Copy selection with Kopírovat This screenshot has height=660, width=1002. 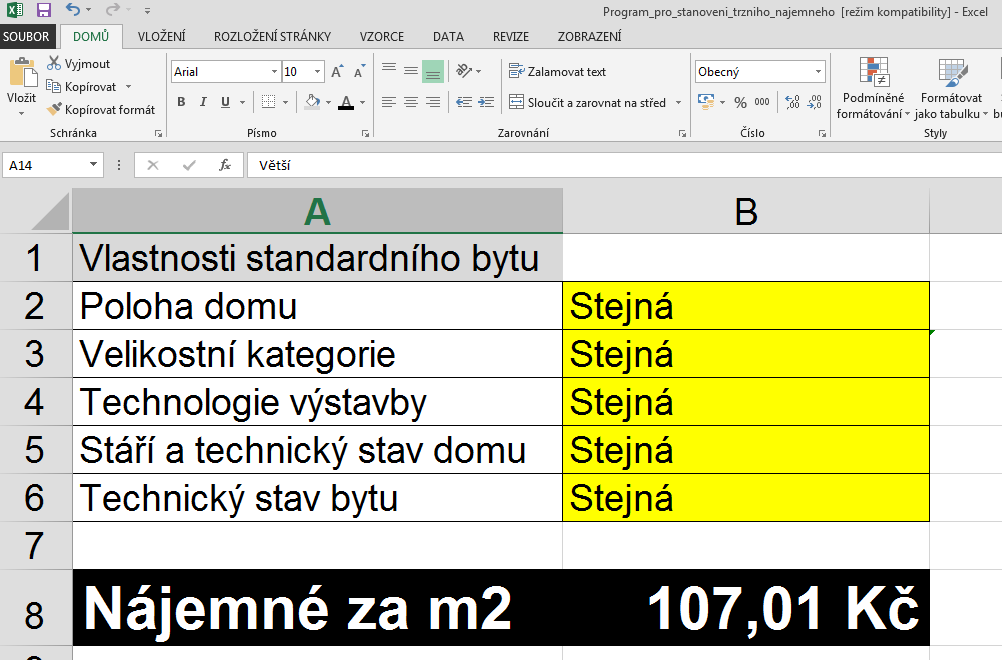pos(82,86)
